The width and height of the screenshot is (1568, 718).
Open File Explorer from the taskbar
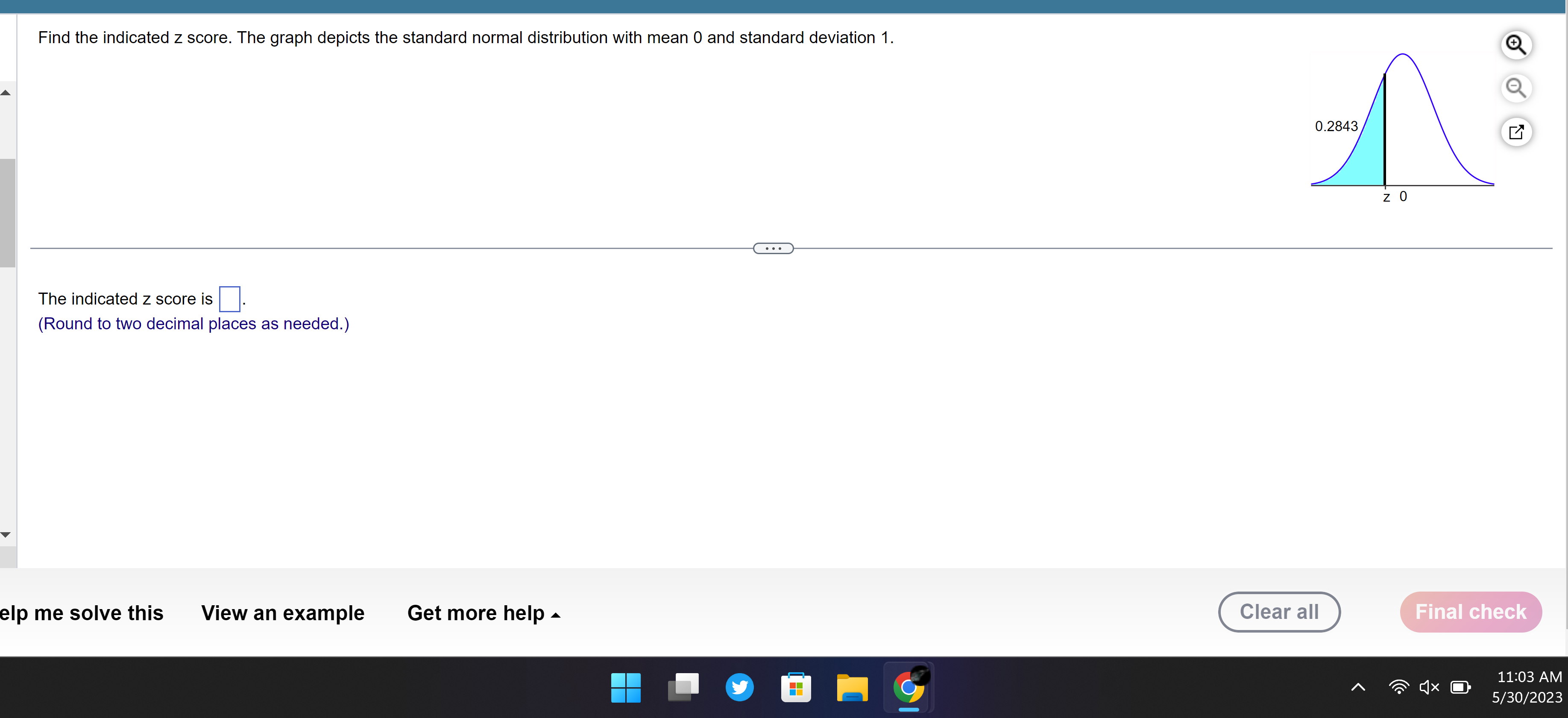[852, 688]
